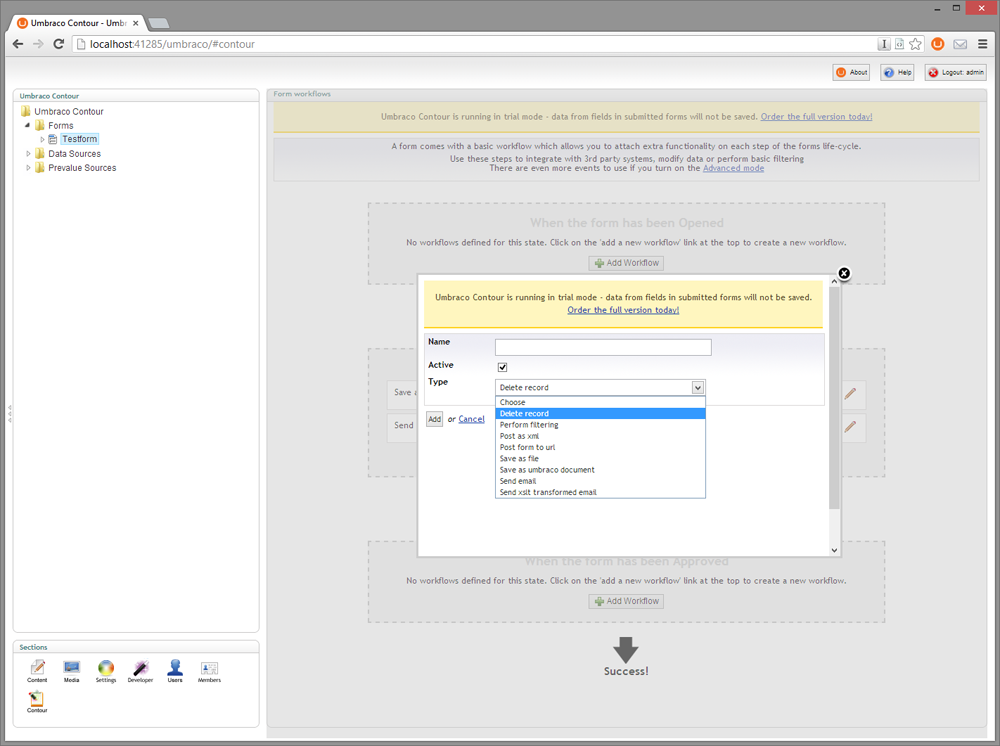Click the left panel collapse handle

(x=9, y=413)
